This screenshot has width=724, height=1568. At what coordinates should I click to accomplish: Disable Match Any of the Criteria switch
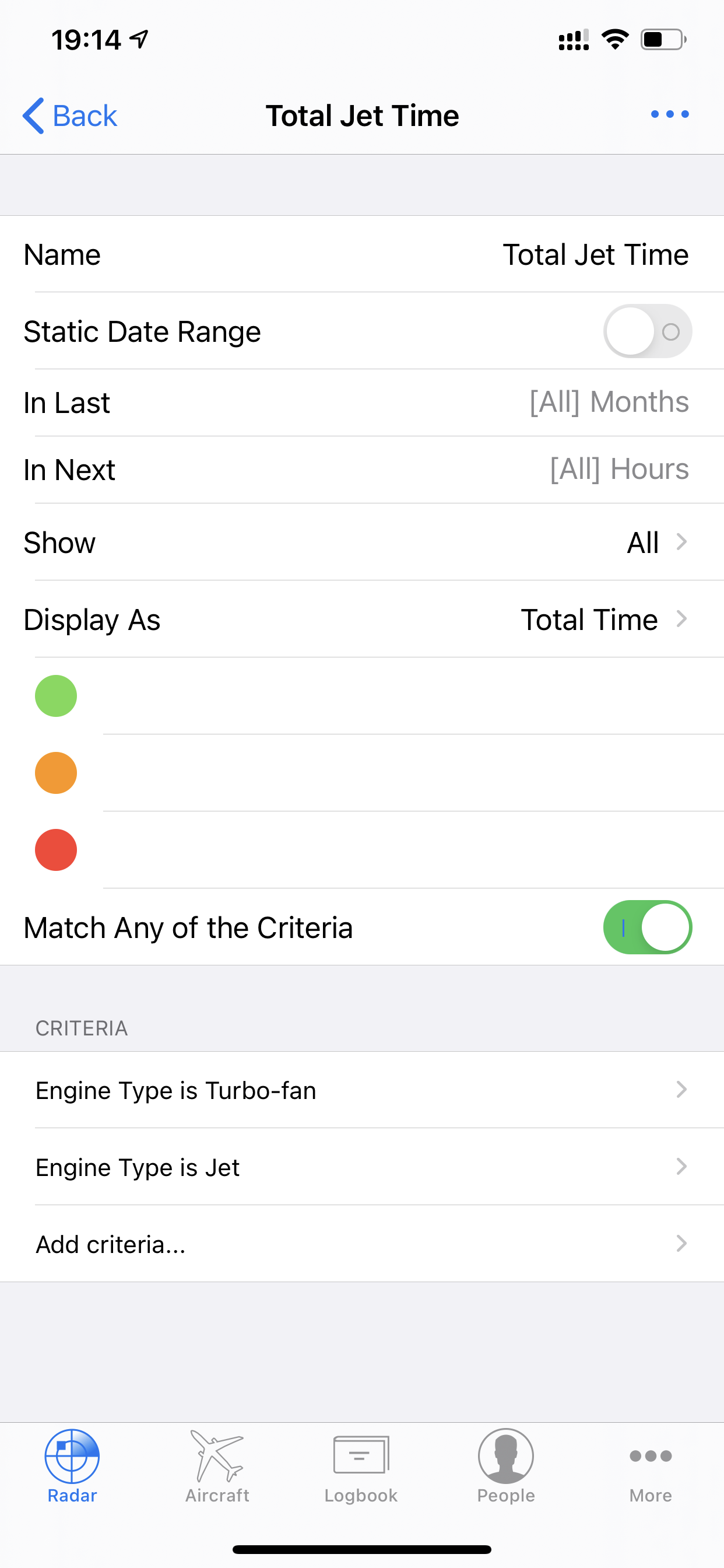pyautogui.click(x=647, y=927)
